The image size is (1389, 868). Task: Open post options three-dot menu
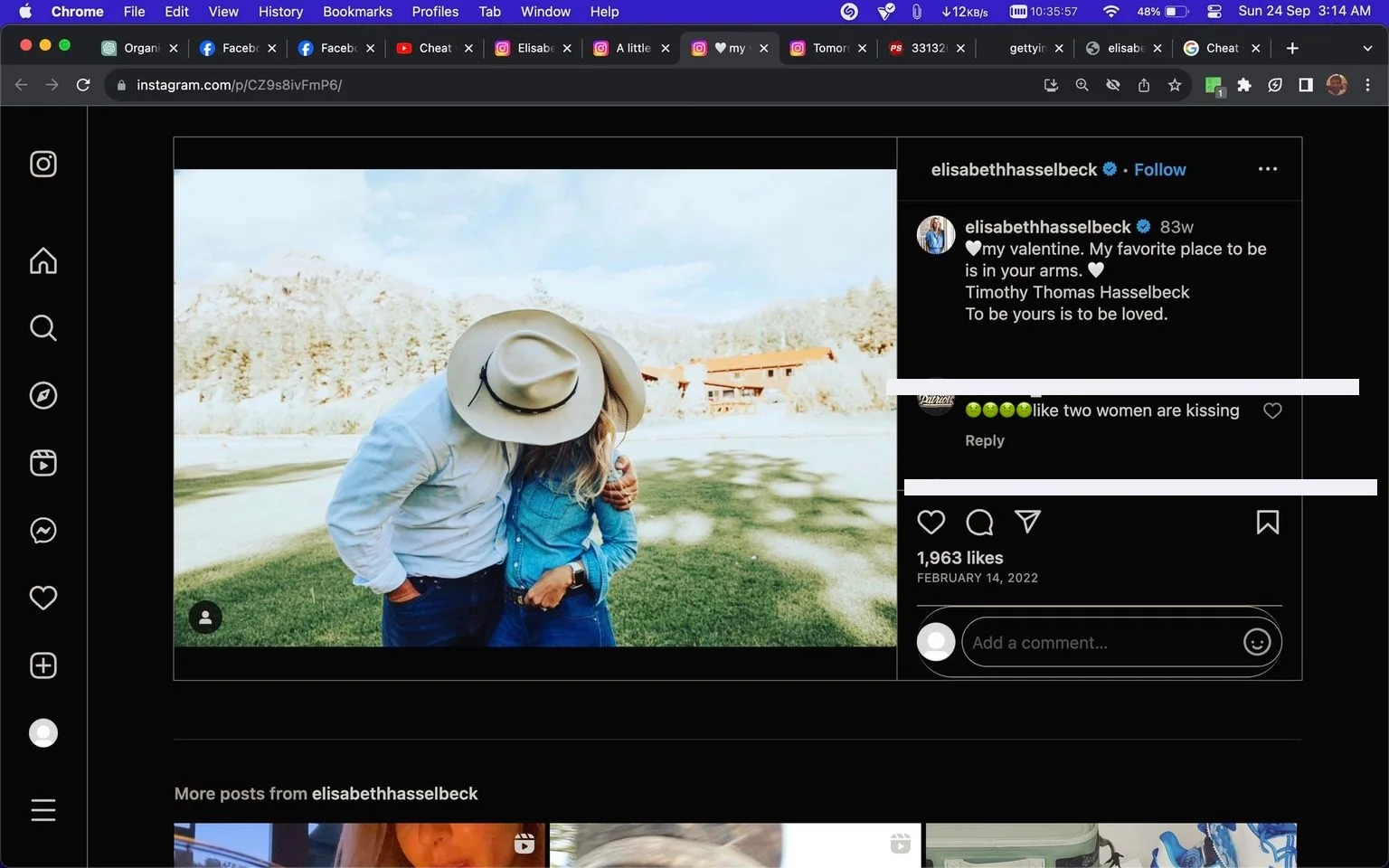[x=1268, y=169]
